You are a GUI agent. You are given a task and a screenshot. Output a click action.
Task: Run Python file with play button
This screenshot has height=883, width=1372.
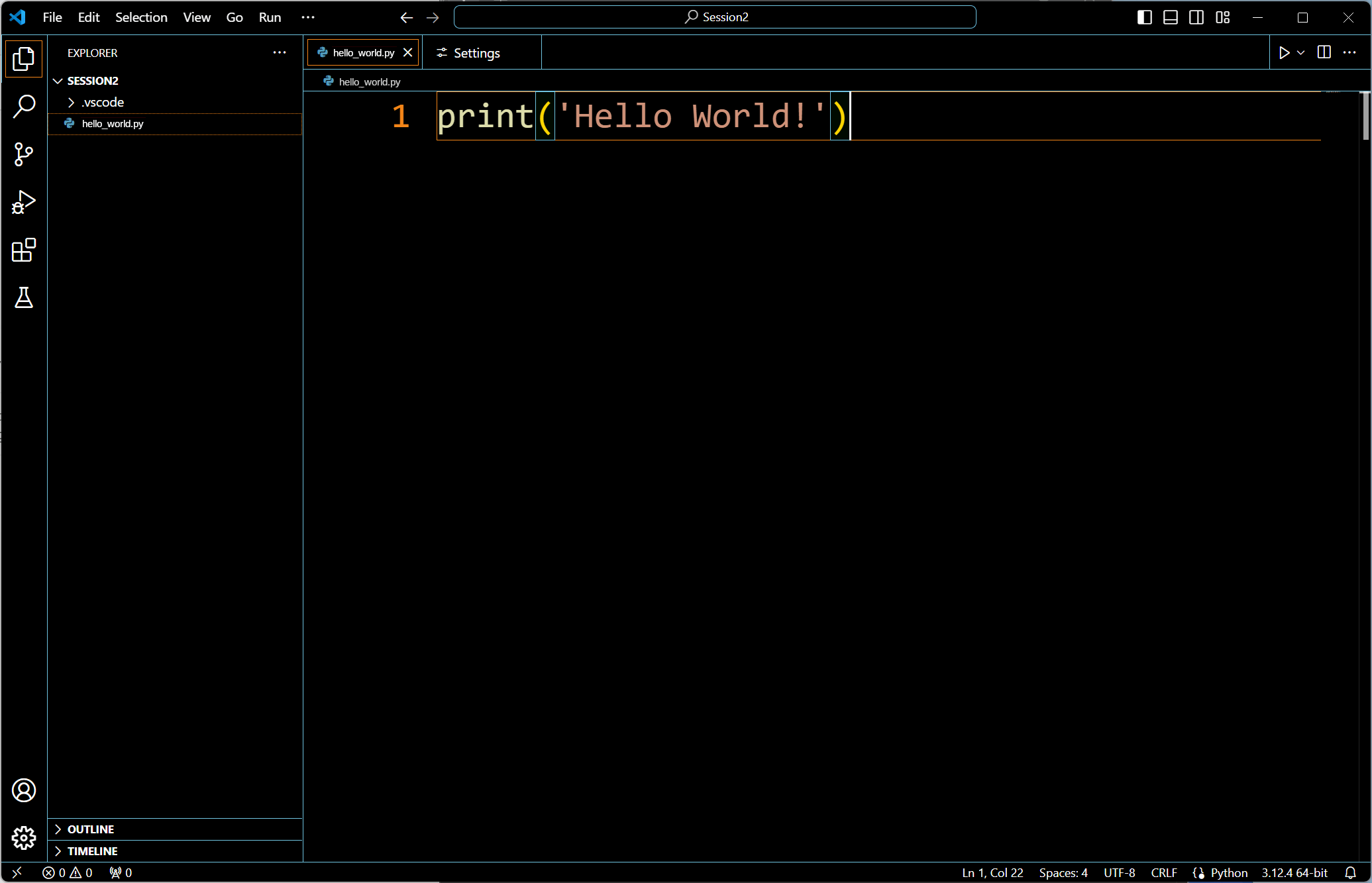[x=1284, y=53]
